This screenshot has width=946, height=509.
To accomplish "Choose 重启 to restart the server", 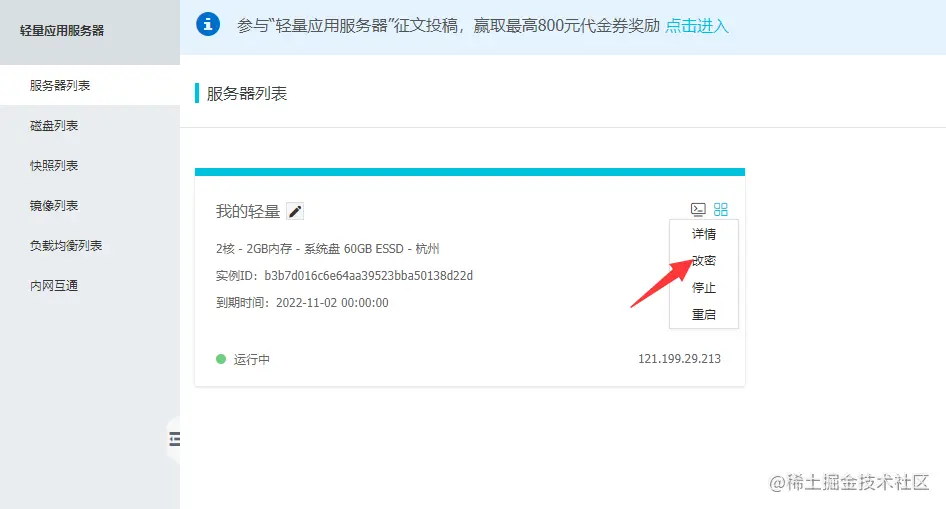I will coord(703,314).
